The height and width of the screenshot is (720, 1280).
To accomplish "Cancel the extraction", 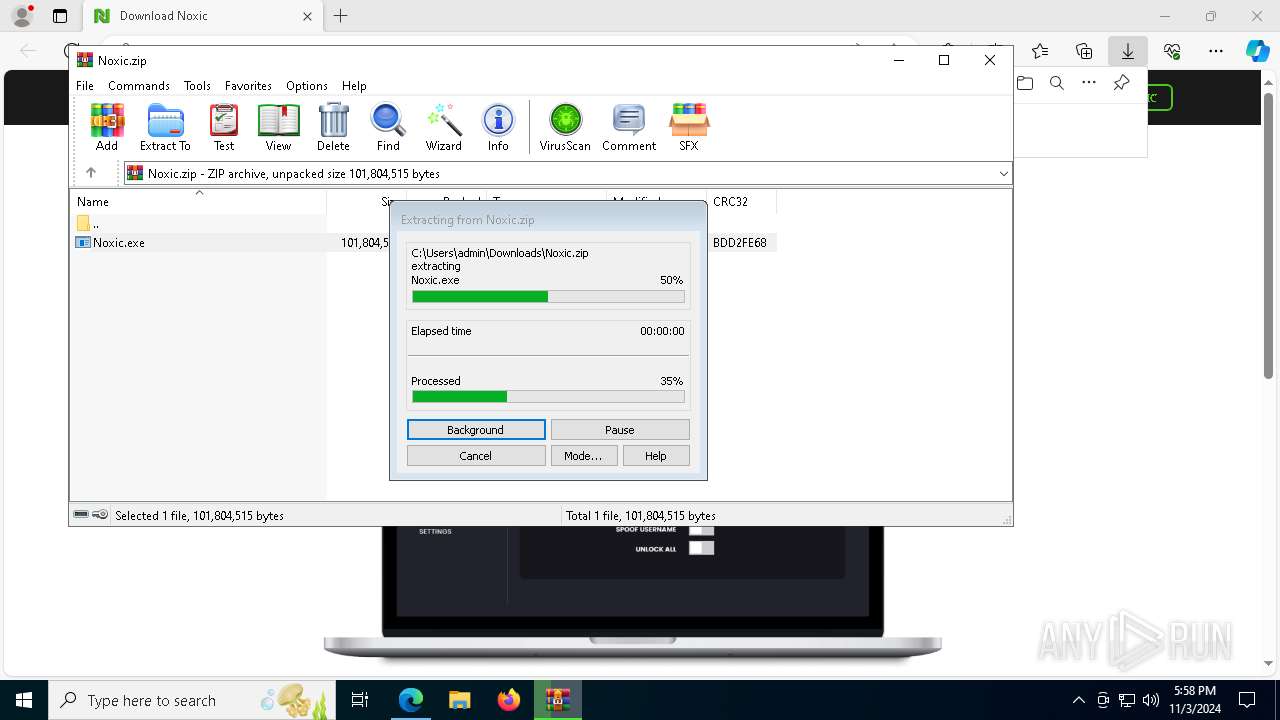I will tap(476, 456).
